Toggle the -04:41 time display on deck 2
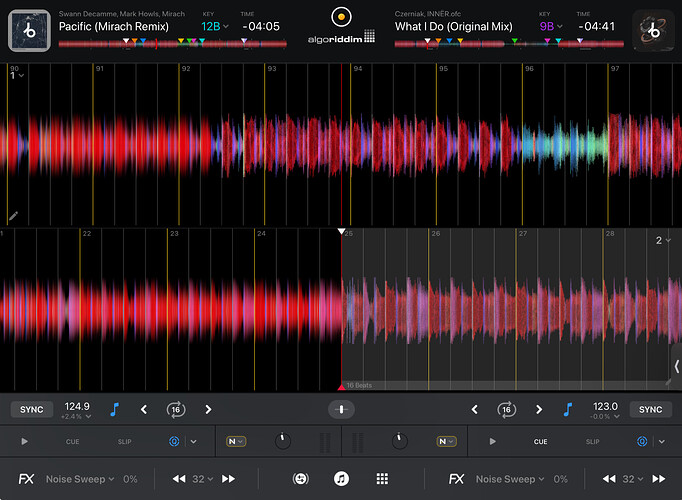This screenshot has width=682, height=500. click(x=597, y=27)
